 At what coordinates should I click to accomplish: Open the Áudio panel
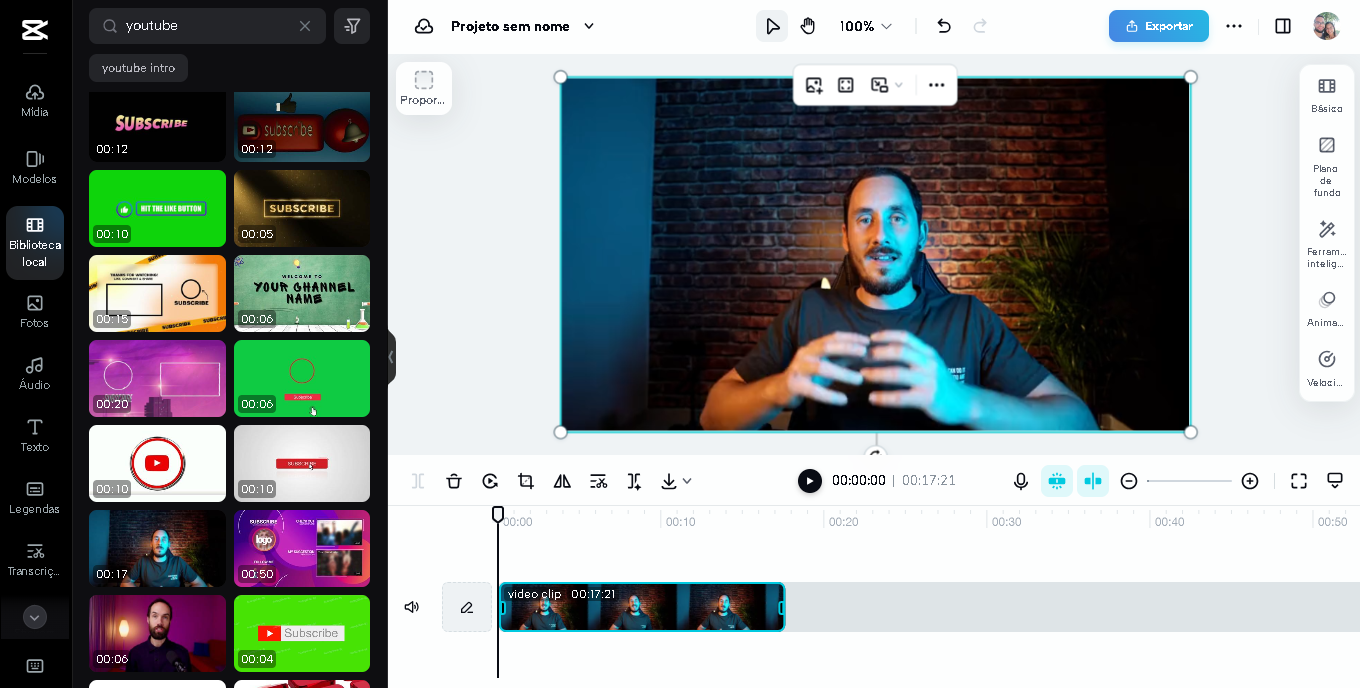pos(34,374)
